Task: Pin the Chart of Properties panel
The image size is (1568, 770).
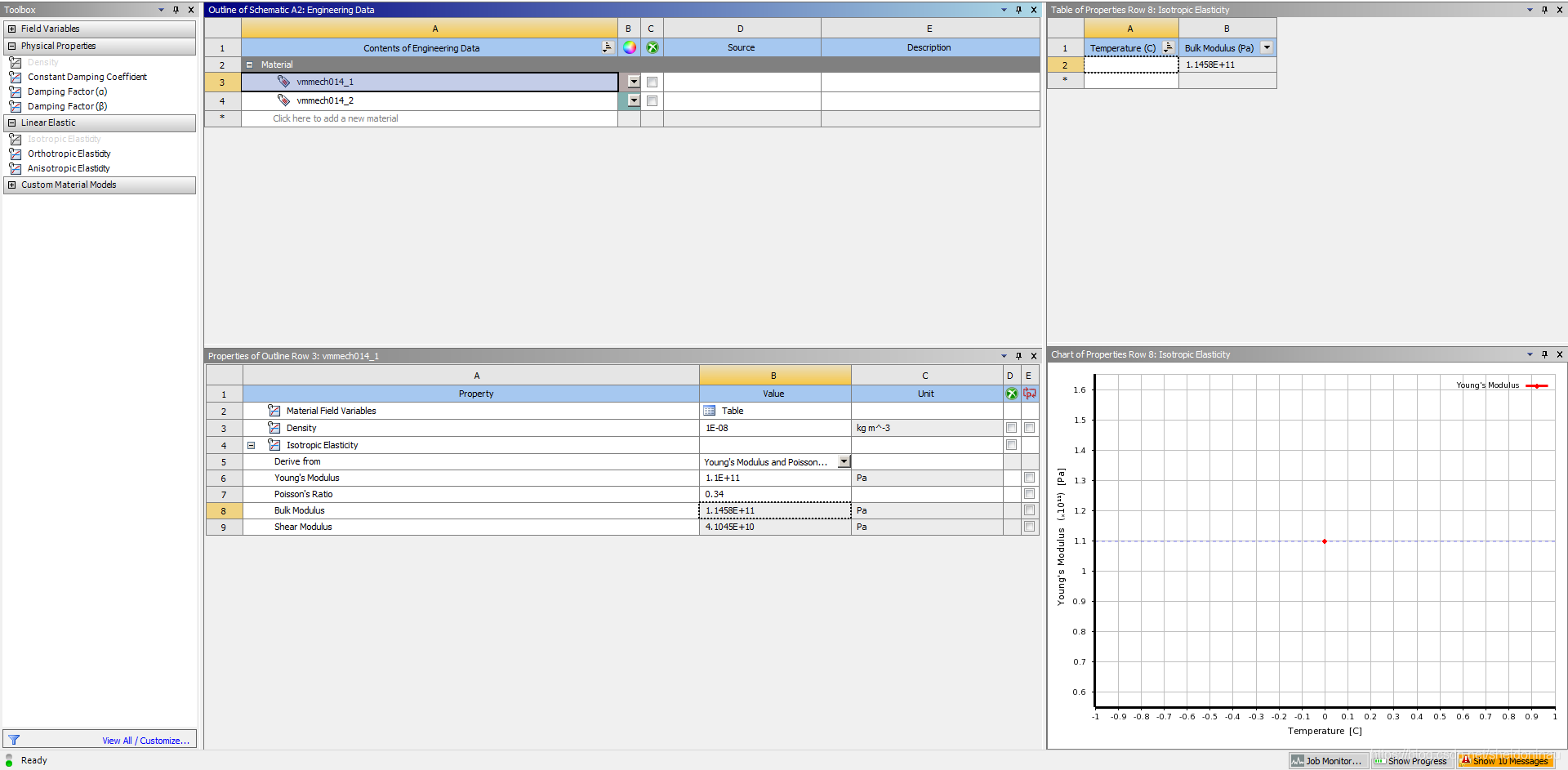Action: [1544, 354]
